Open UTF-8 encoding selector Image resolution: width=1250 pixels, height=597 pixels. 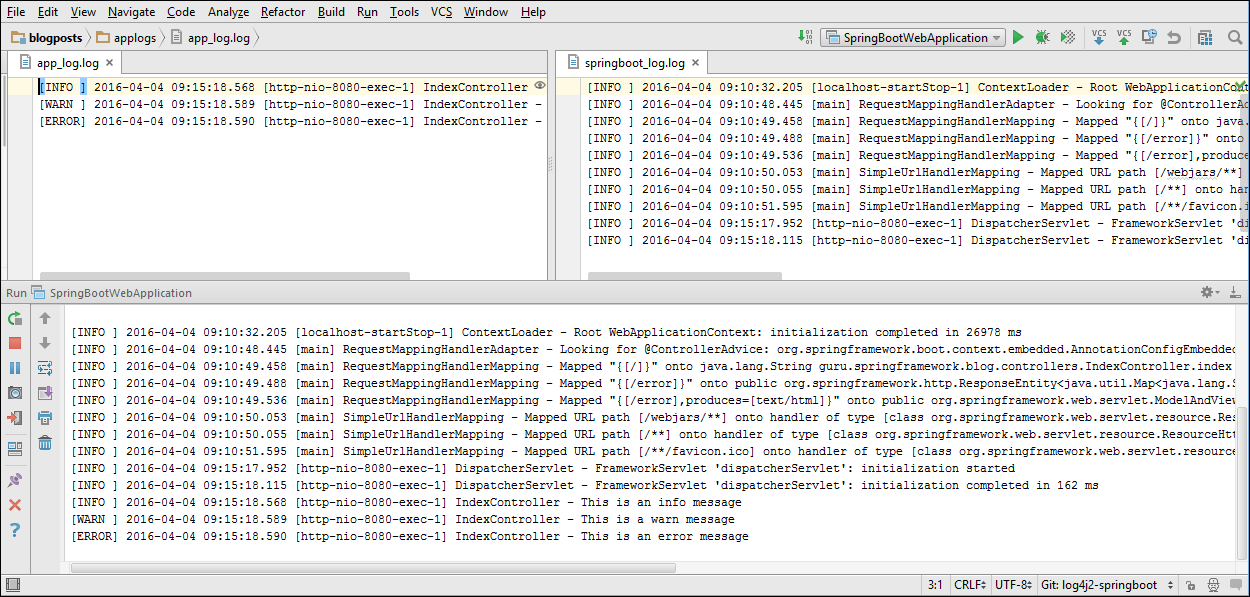pos(1014,585)
